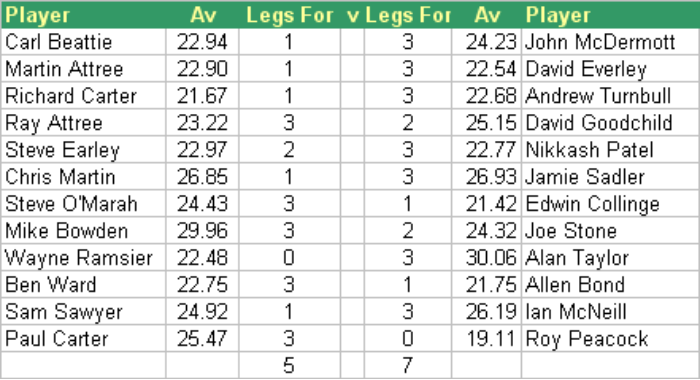Click the right total cell showing 7
Image resolution: width=700 pixels, height=380 pixels.
408,366
